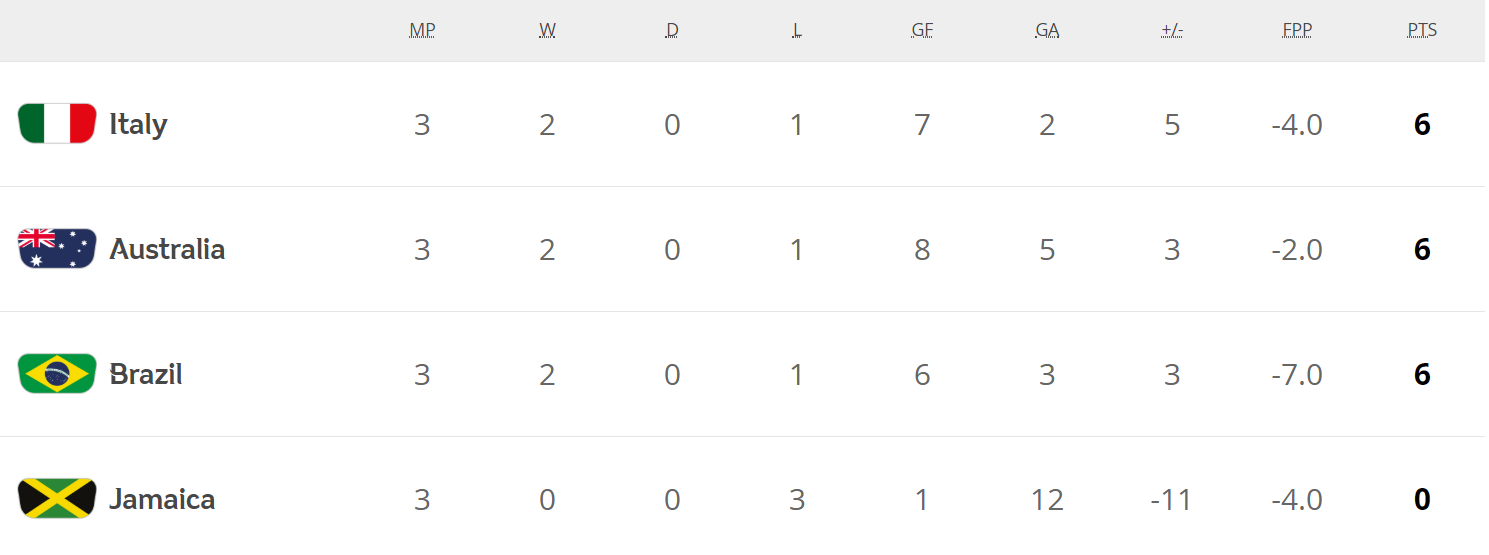Click the PTS column header
This screenshot has width=1489, height=555.
(x=1422, y=30)
